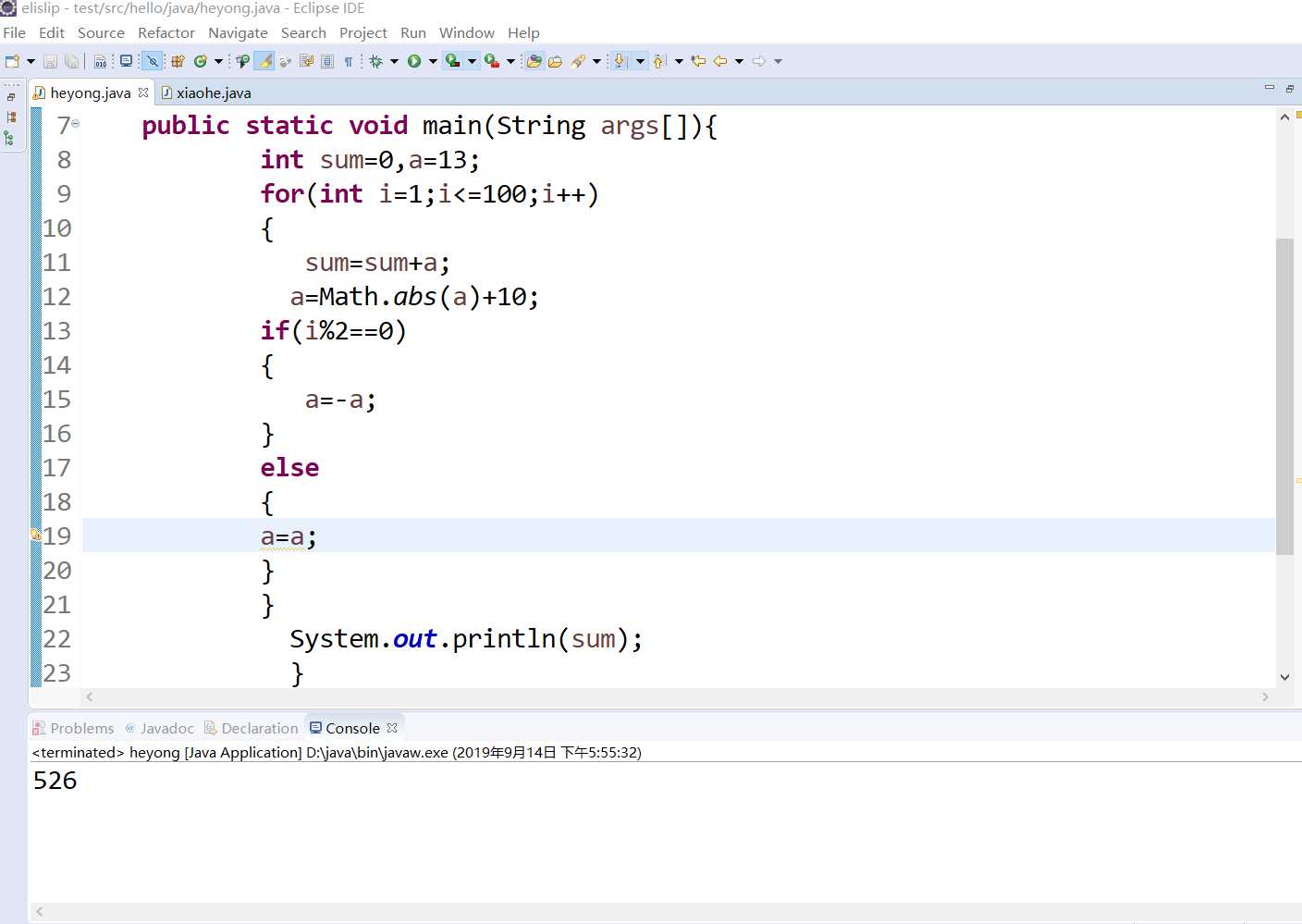
Task: Click the 'else' keyword on line 17
Action: pyautogui.click(x=289, y=468)
